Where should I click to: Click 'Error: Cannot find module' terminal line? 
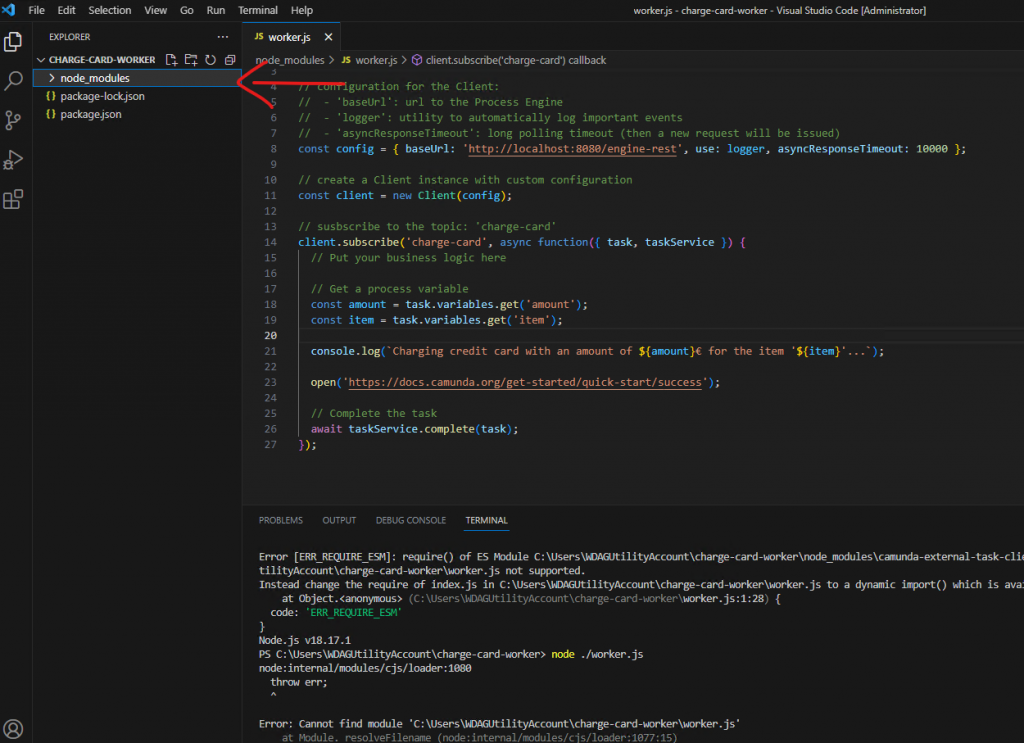pos(499,723)
